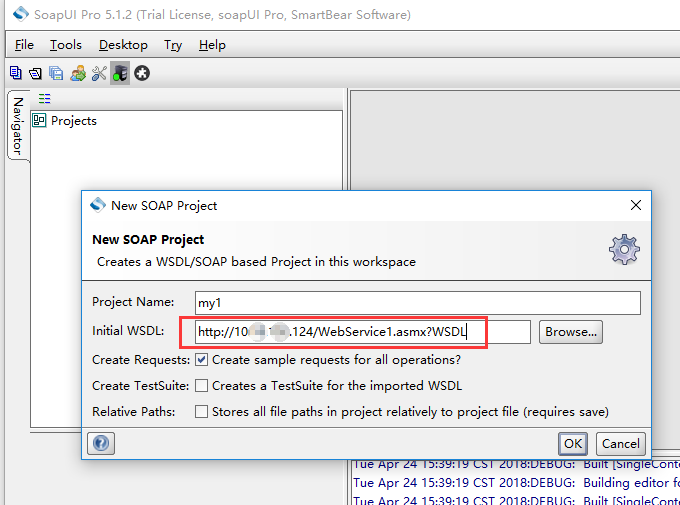Open the Tools menu
This screenshot has height=505, width=680.
(x=65, y=45)
